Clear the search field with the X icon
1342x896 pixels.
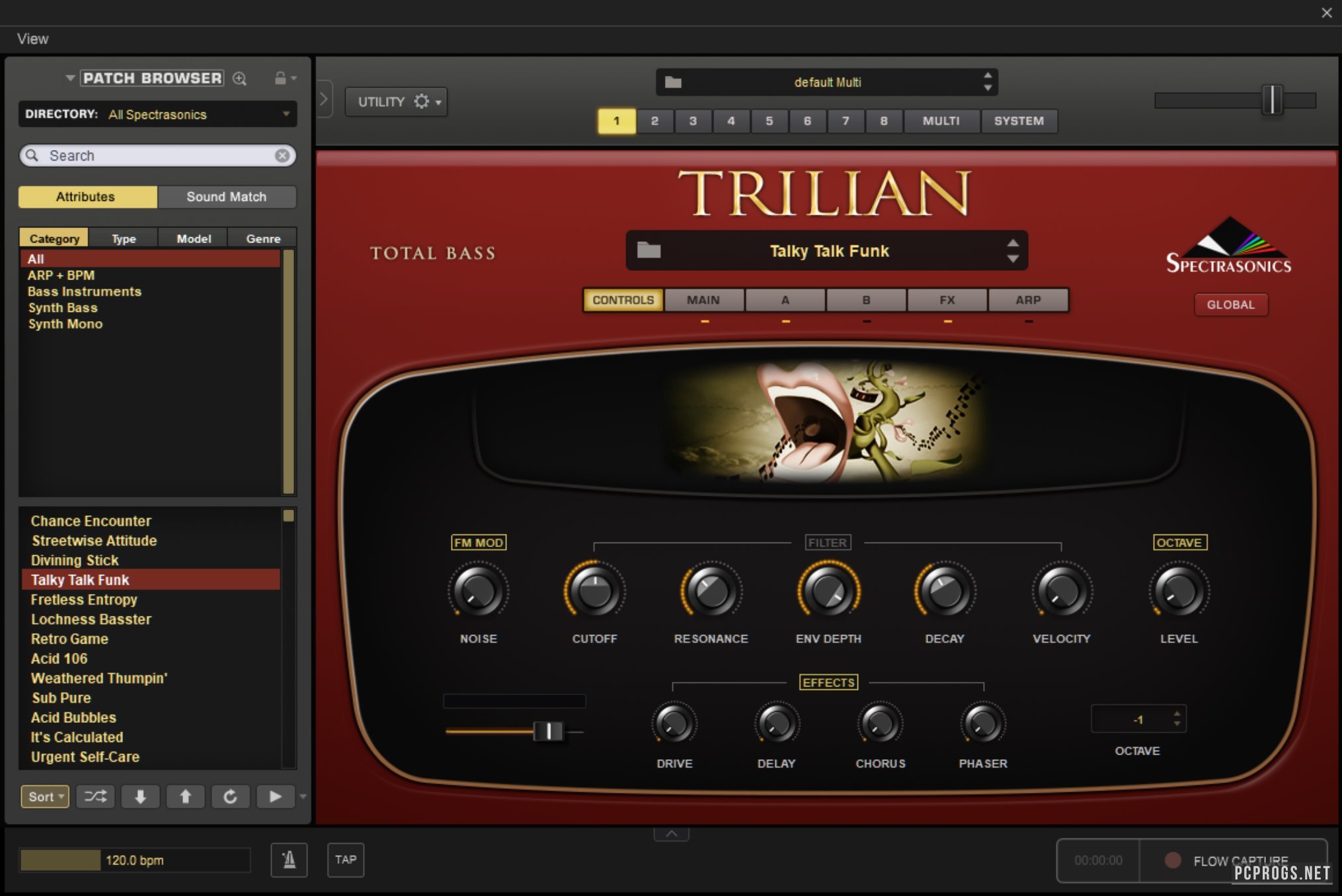point(282,155)
